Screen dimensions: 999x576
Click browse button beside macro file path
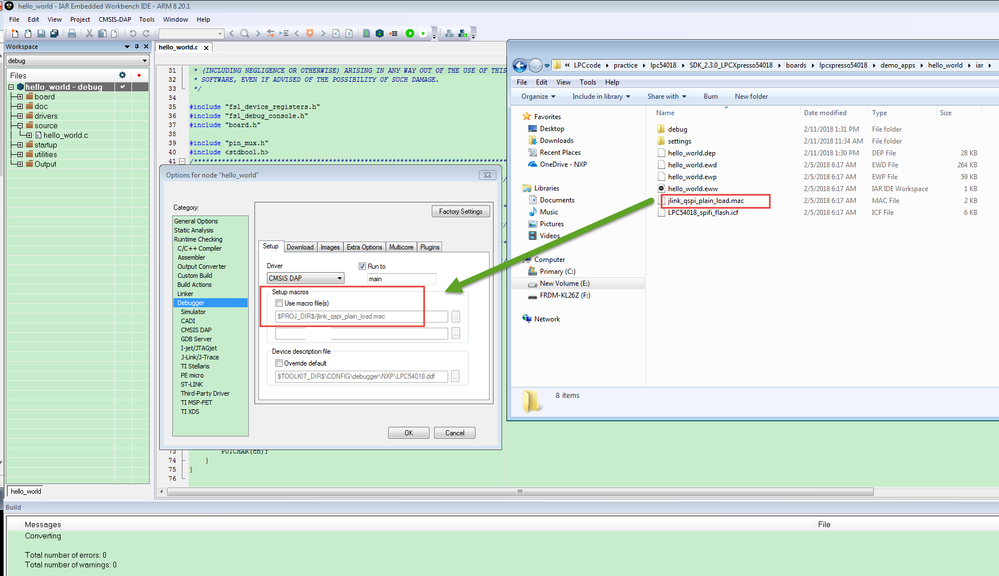pyautogui.click(x=456, y=317)
